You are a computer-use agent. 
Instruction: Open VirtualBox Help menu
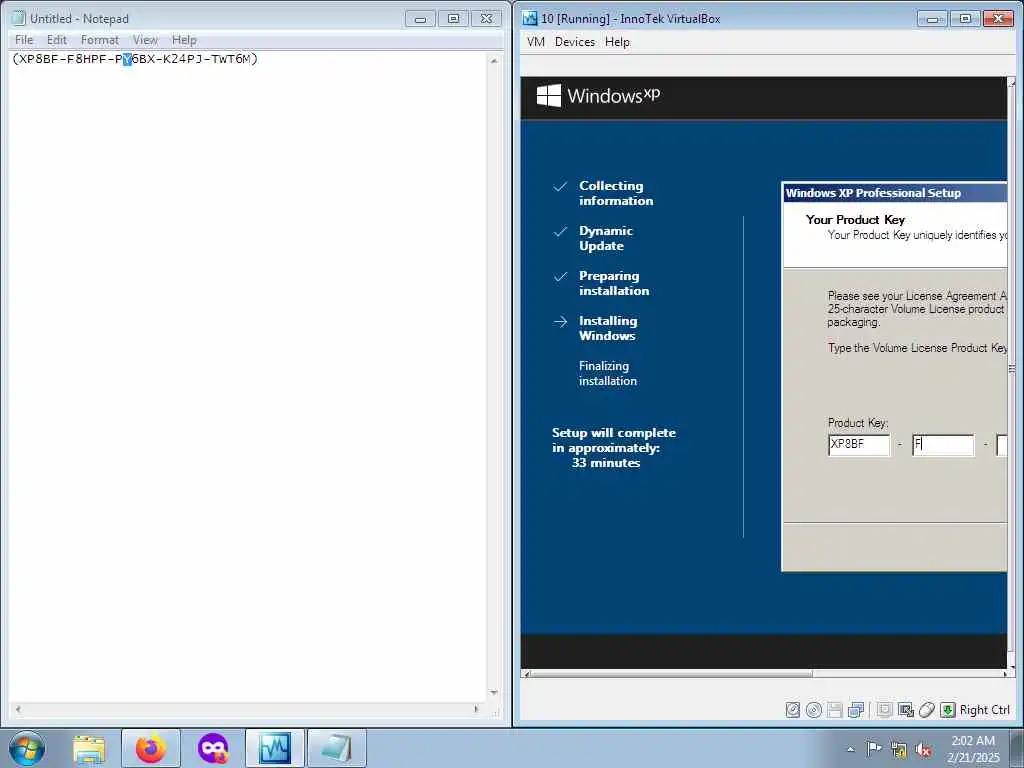pyautogui.click(x=617, y=42)
